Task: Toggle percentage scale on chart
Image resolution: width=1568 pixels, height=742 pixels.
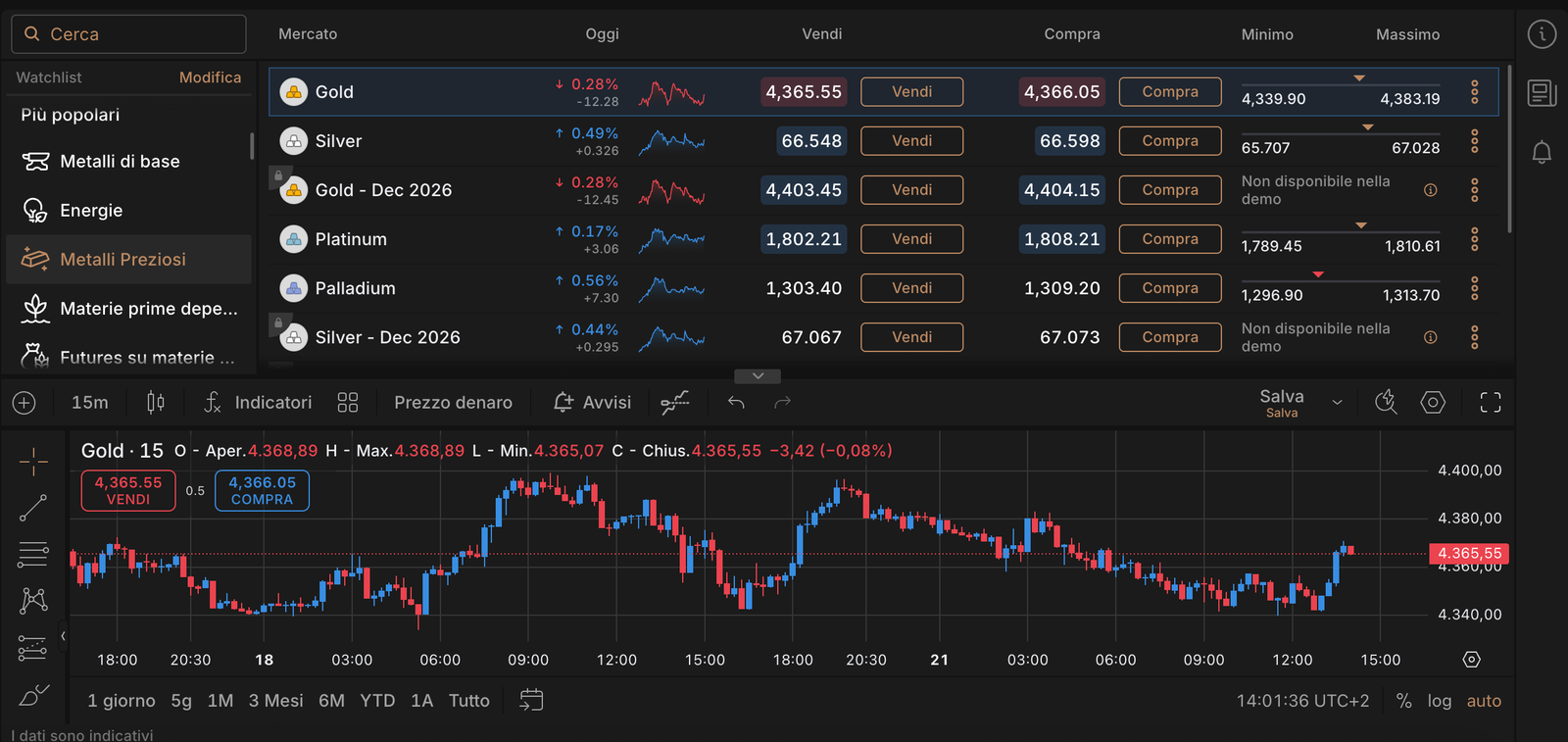Action: [1404, 701]
